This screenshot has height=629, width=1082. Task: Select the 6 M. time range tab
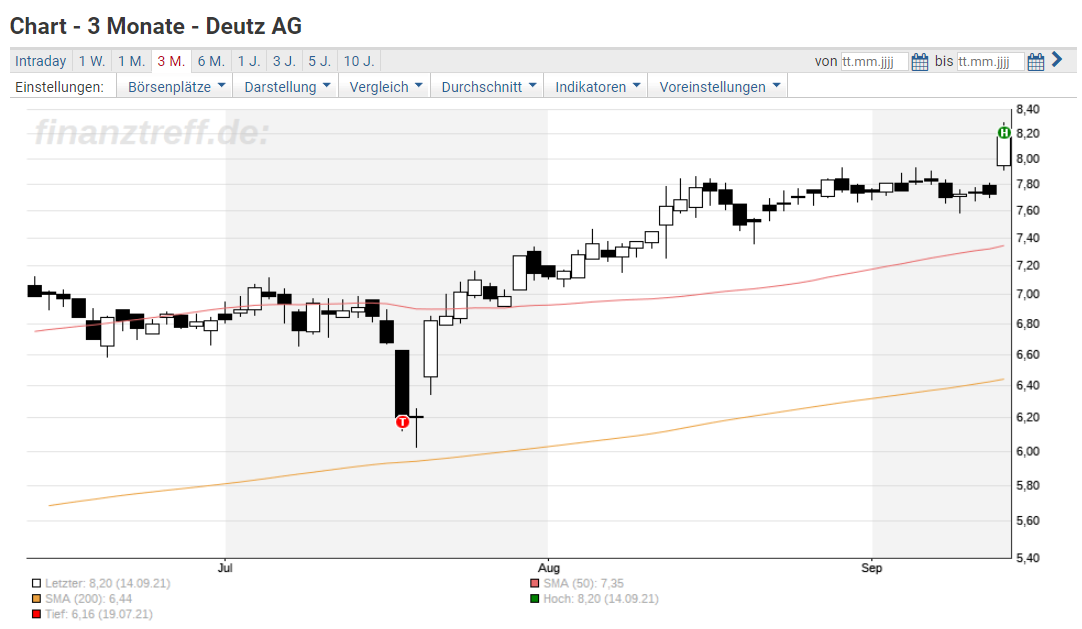coord(211,61)
